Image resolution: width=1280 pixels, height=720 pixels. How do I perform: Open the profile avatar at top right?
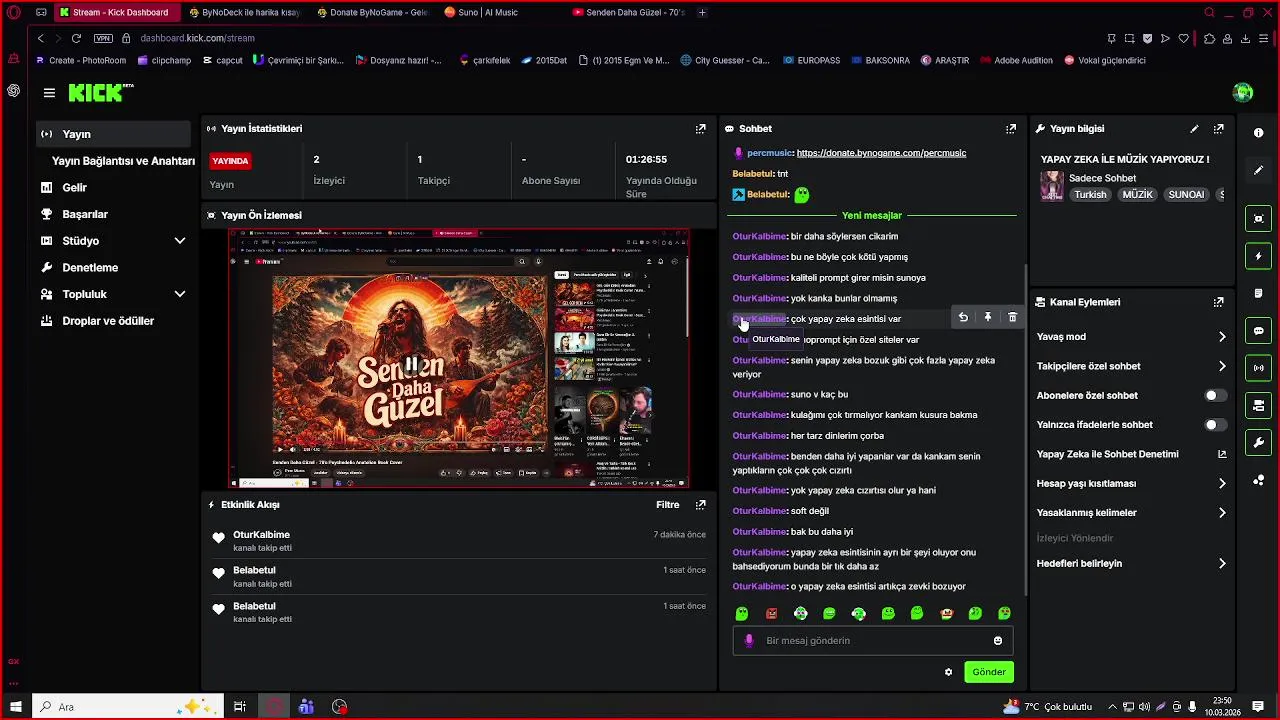[x=1243, y=93]
